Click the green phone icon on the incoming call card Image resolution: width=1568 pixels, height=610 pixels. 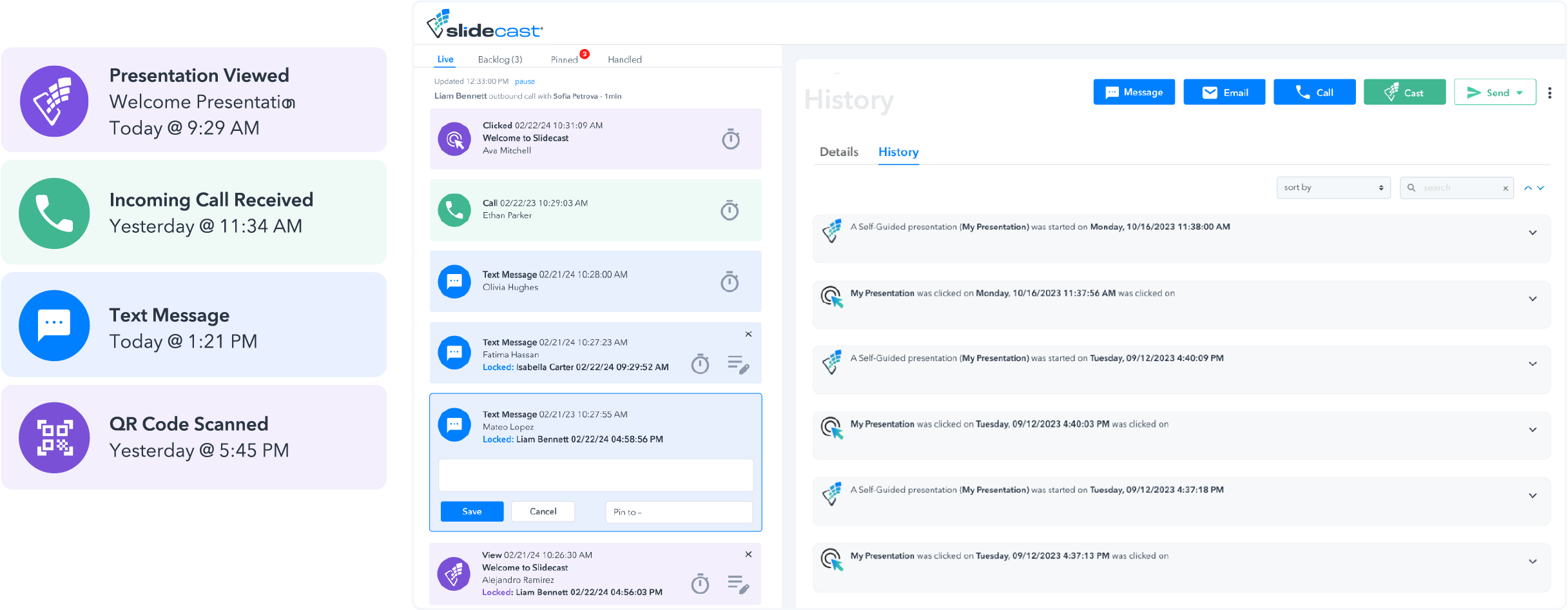pos(54,213)
